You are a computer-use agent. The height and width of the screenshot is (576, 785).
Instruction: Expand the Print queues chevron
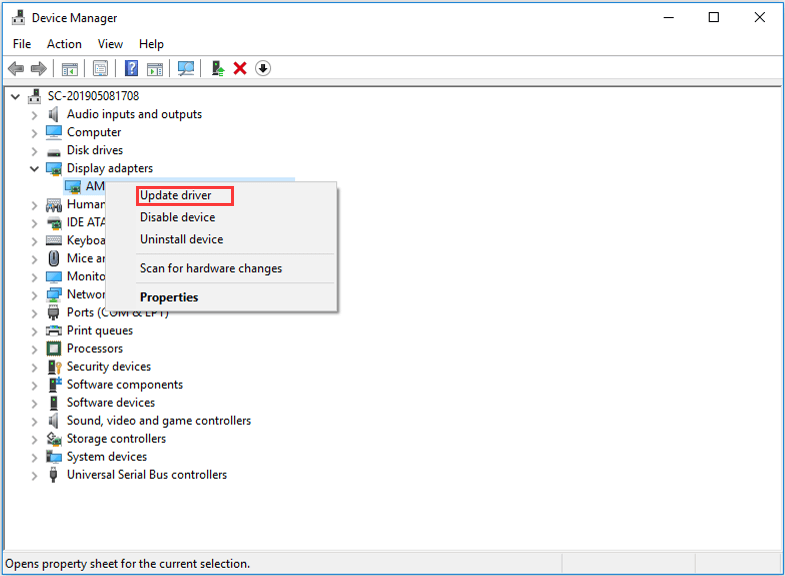click(x=34, y=331)
